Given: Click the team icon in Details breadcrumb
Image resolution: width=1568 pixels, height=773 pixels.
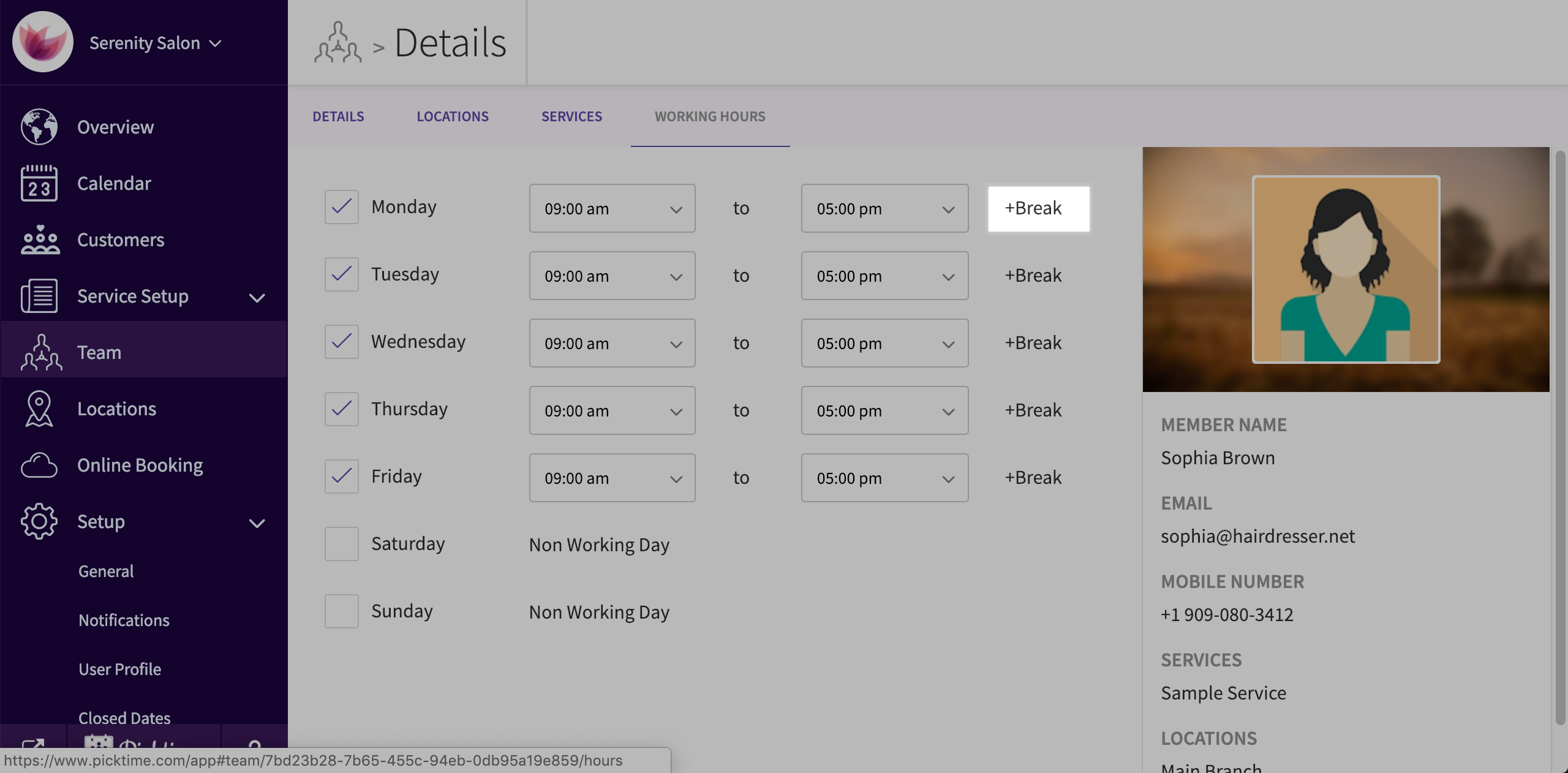Looking at the screenshot, I should click(338, 43).
